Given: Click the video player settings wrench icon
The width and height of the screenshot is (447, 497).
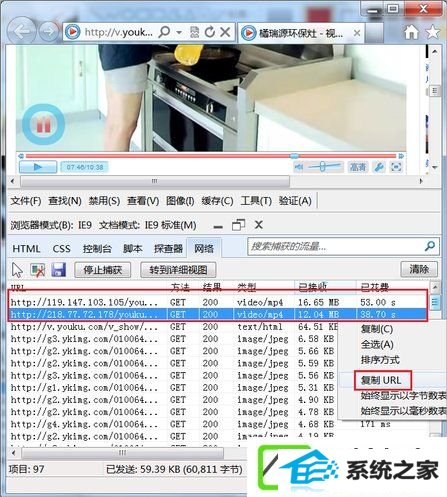Looking at the screenshot, I should coord(379,167).
